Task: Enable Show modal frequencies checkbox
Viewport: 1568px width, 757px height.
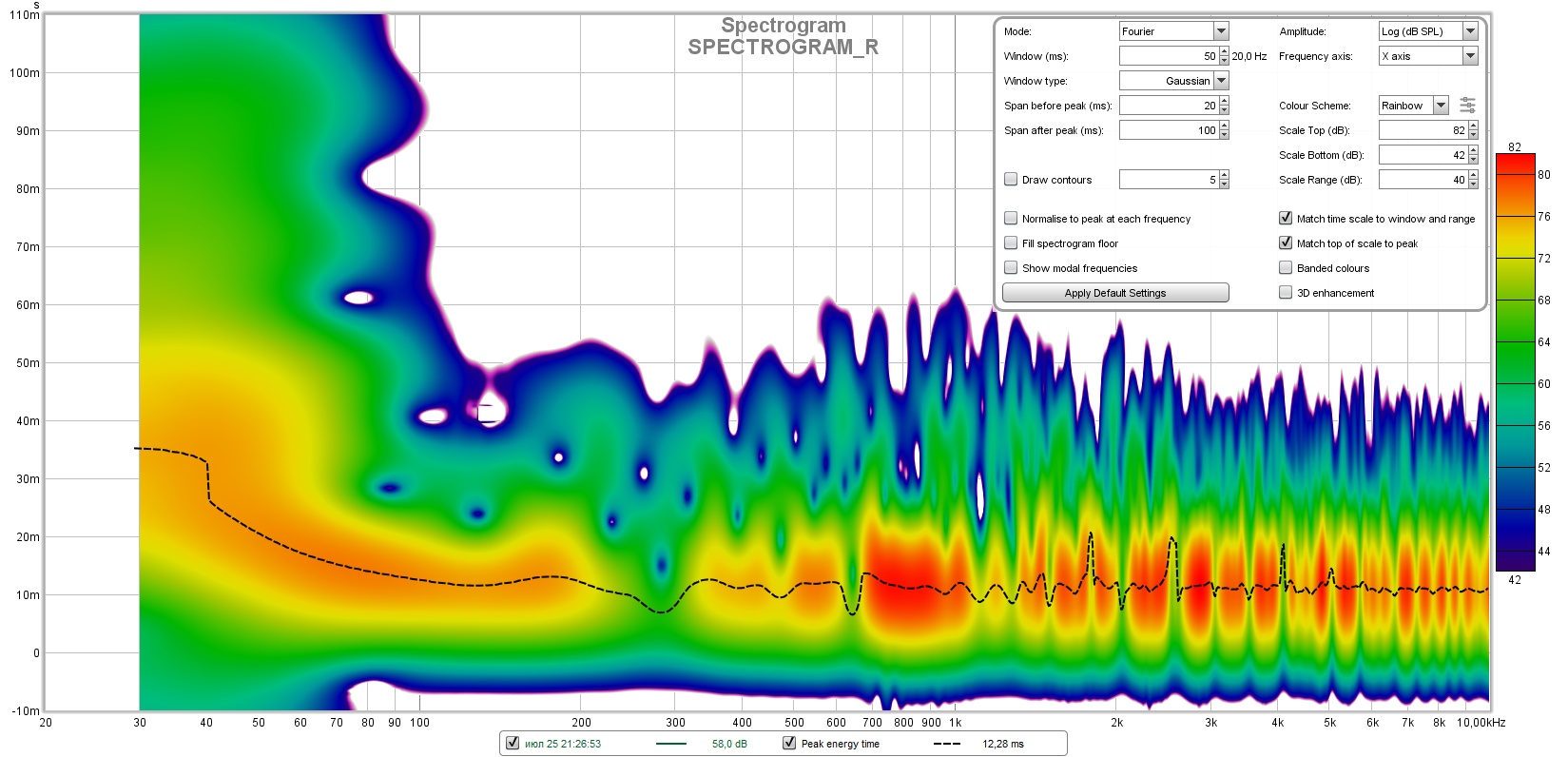Action: click(x=1011, y=267)
